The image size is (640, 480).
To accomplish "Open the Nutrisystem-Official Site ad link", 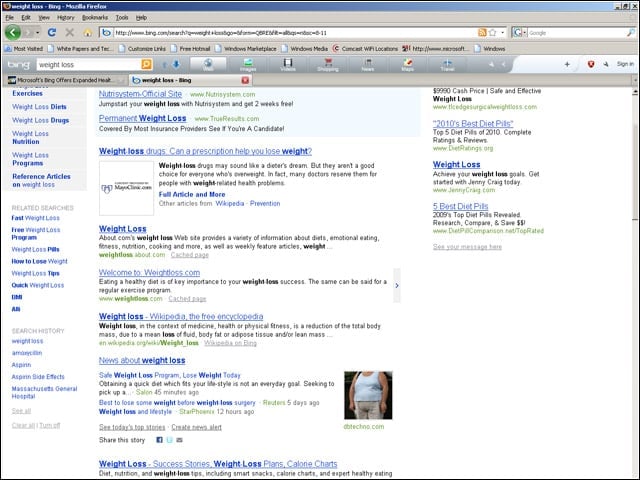I will [140, 94].
